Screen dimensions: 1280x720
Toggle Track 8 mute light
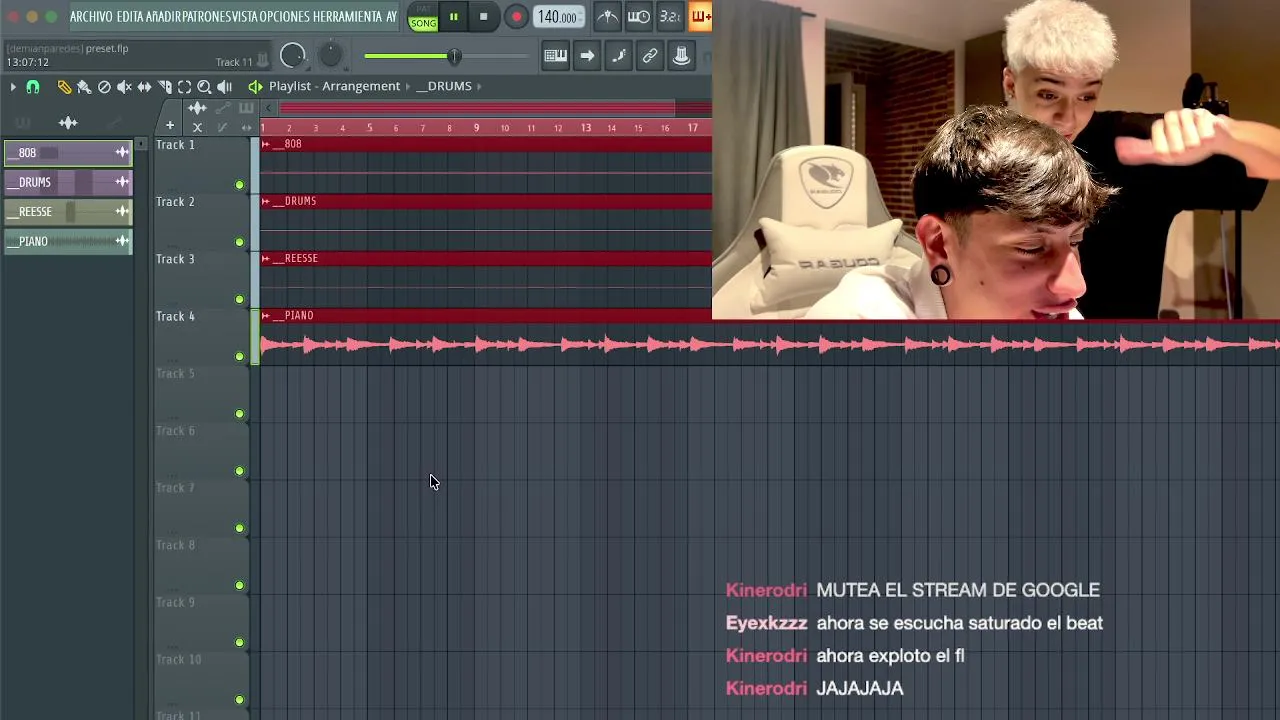(239, 585)
